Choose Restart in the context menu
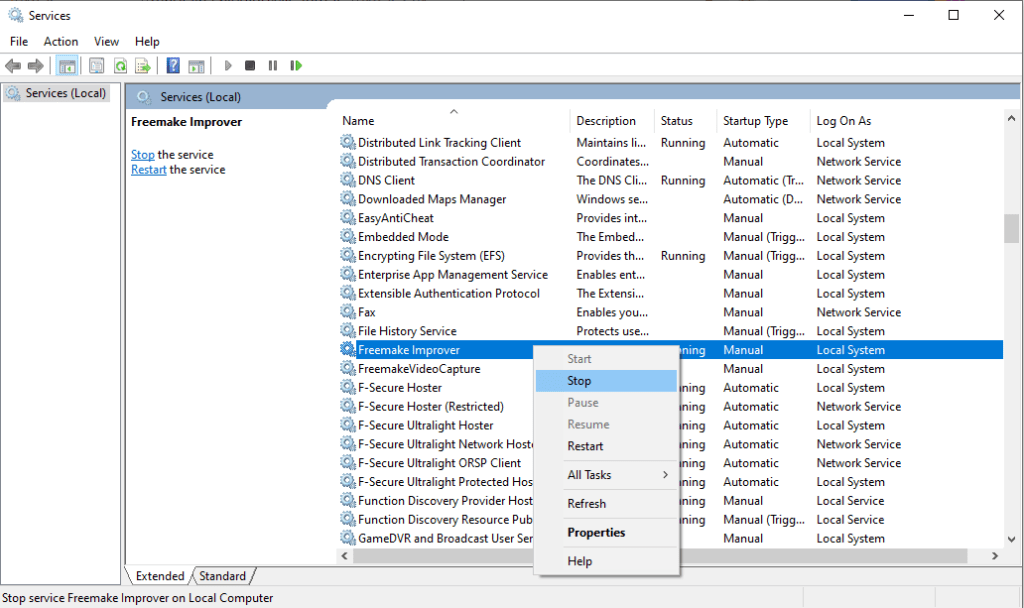 (x=606, y=446)
